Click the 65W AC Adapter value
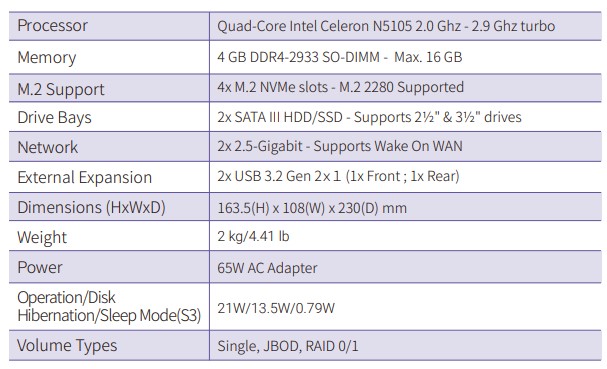The width and height of the screenshot is (607, 369). tap(267, 268)
